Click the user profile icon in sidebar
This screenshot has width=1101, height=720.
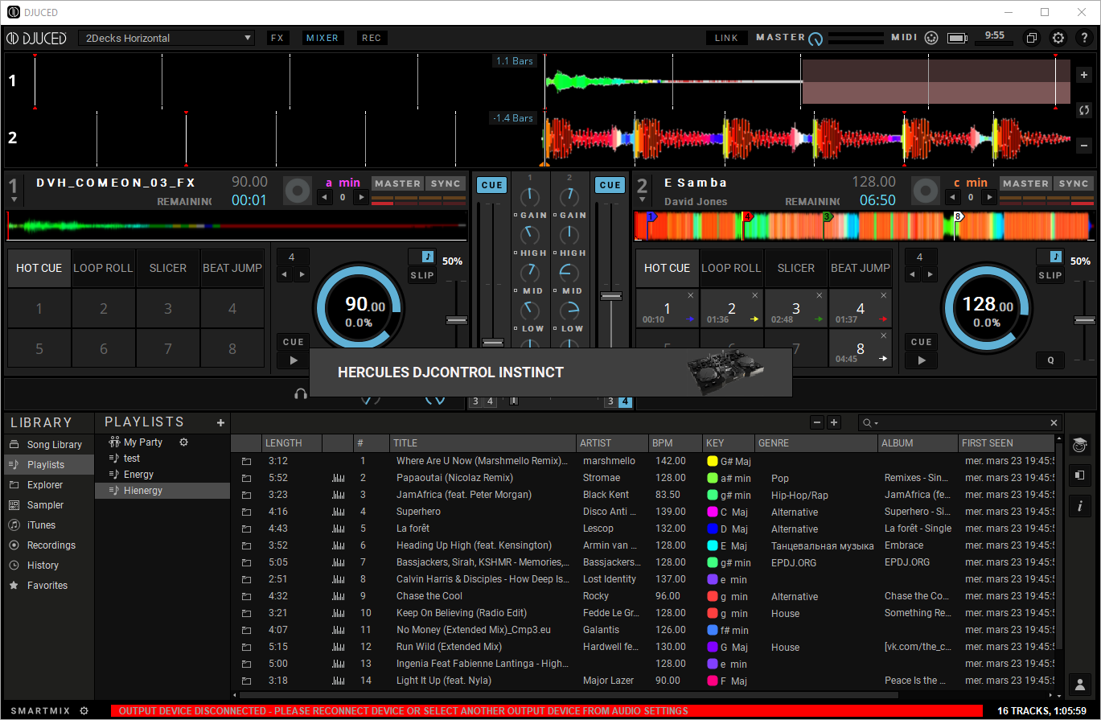click(x=1079, y=683)
